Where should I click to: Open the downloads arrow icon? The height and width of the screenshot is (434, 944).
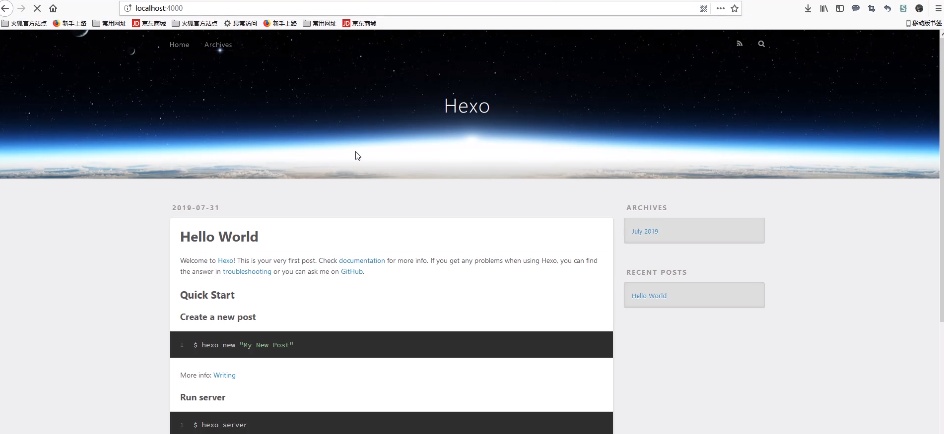[808, 8]
